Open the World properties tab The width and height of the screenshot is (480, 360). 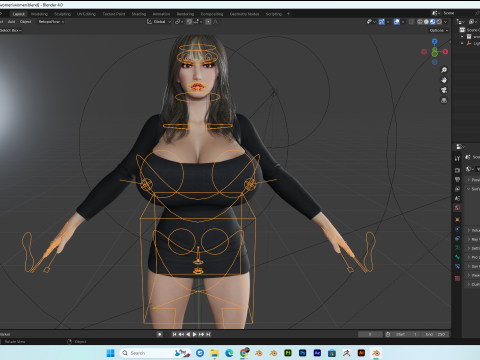tap(457, 207)
